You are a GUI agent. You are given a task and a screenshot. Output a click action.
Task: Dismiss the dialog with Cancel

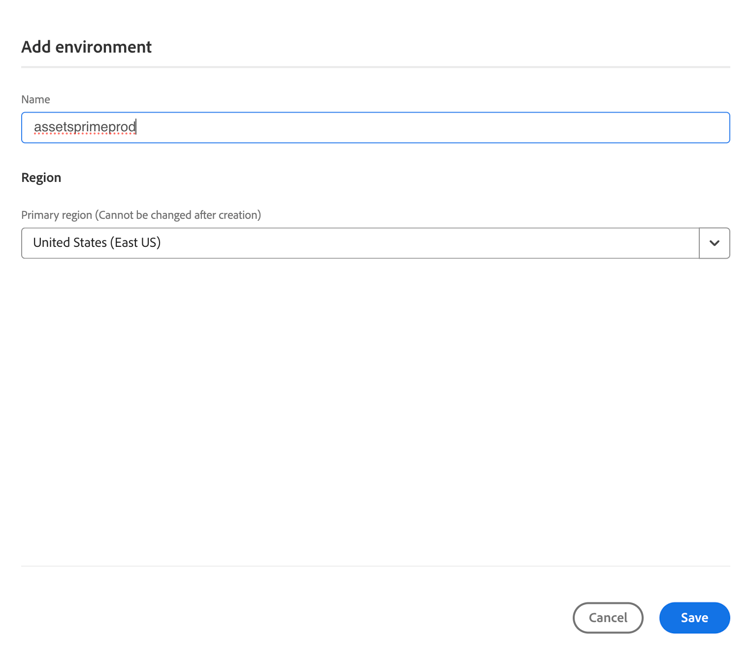(x=608, y=618)
